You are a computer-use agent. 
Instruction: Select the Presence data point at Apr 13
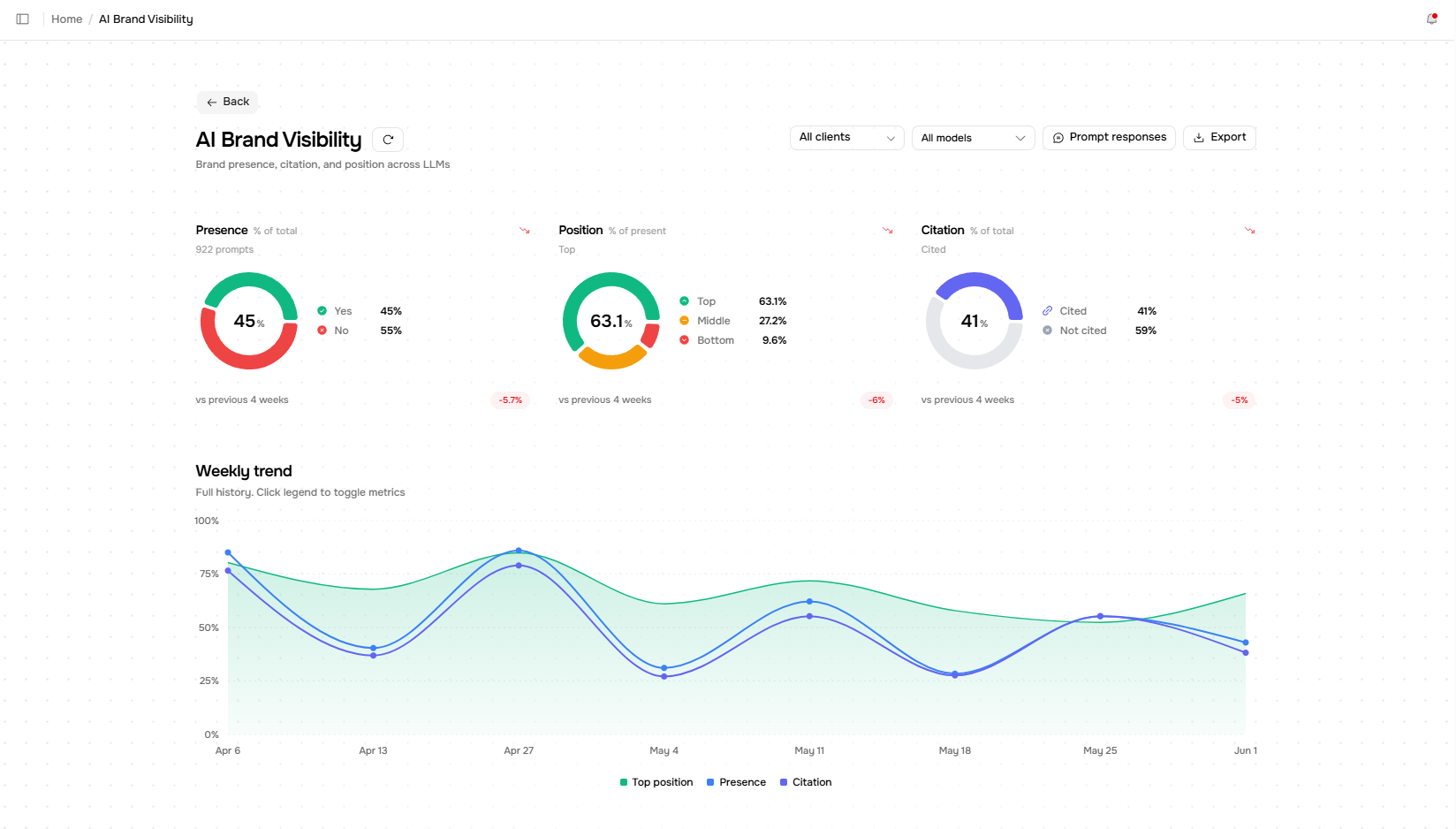373,648
